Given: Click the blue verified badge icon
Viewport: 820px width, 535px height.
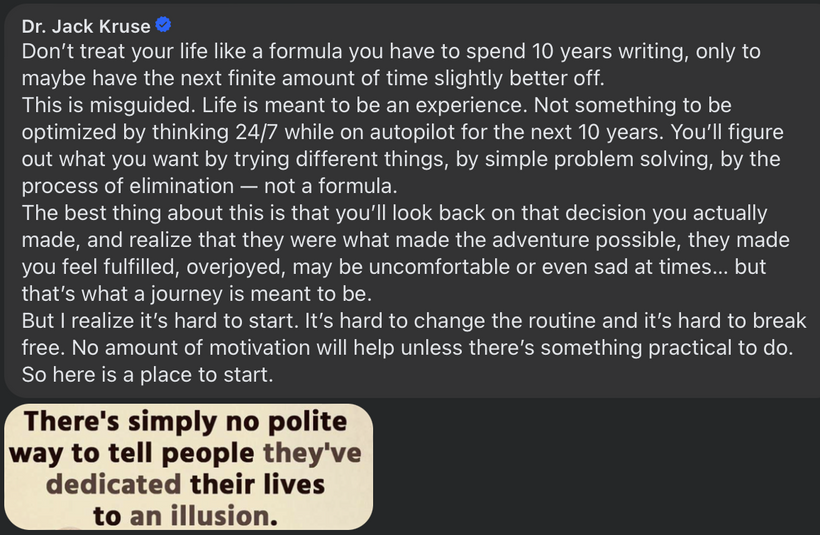Looking at the screenshot, I should pos(163,25).
